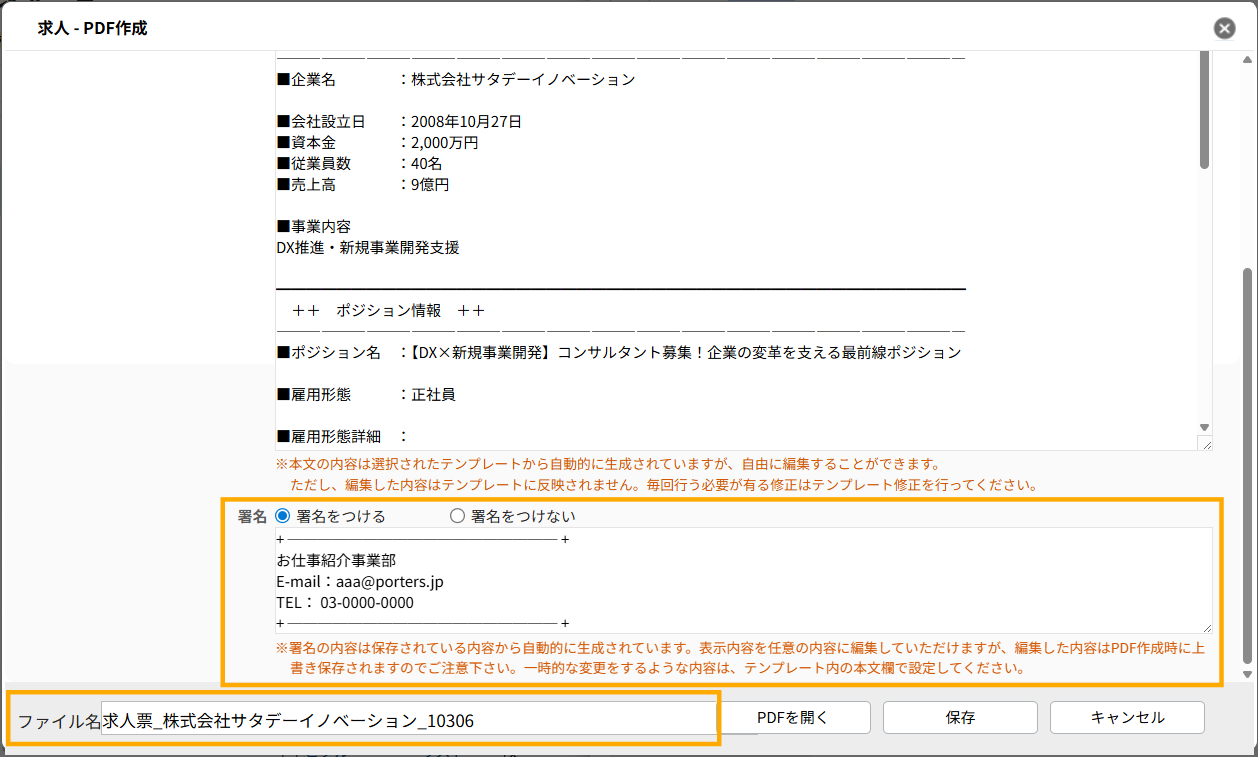The height and width of the screenshot is (757, 1258).
Task: Click the DX推進・新規事業開発支援 text
Action: point(368,247)
